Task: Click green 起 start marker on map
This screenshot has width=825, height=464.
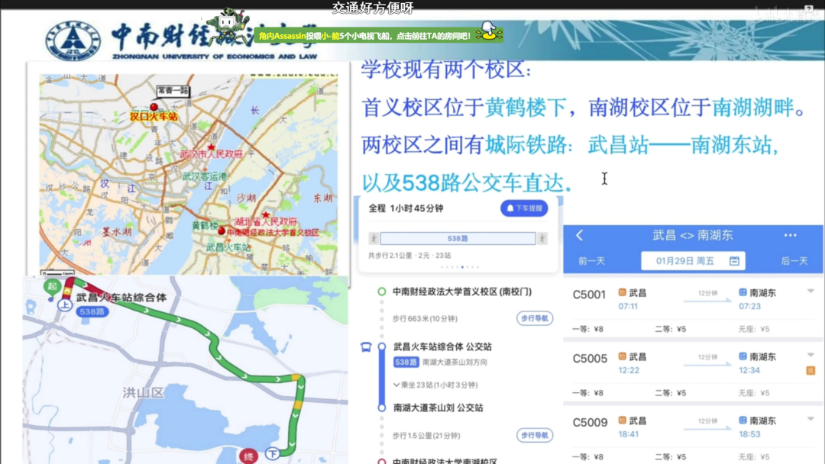Action: click(52, 286)
